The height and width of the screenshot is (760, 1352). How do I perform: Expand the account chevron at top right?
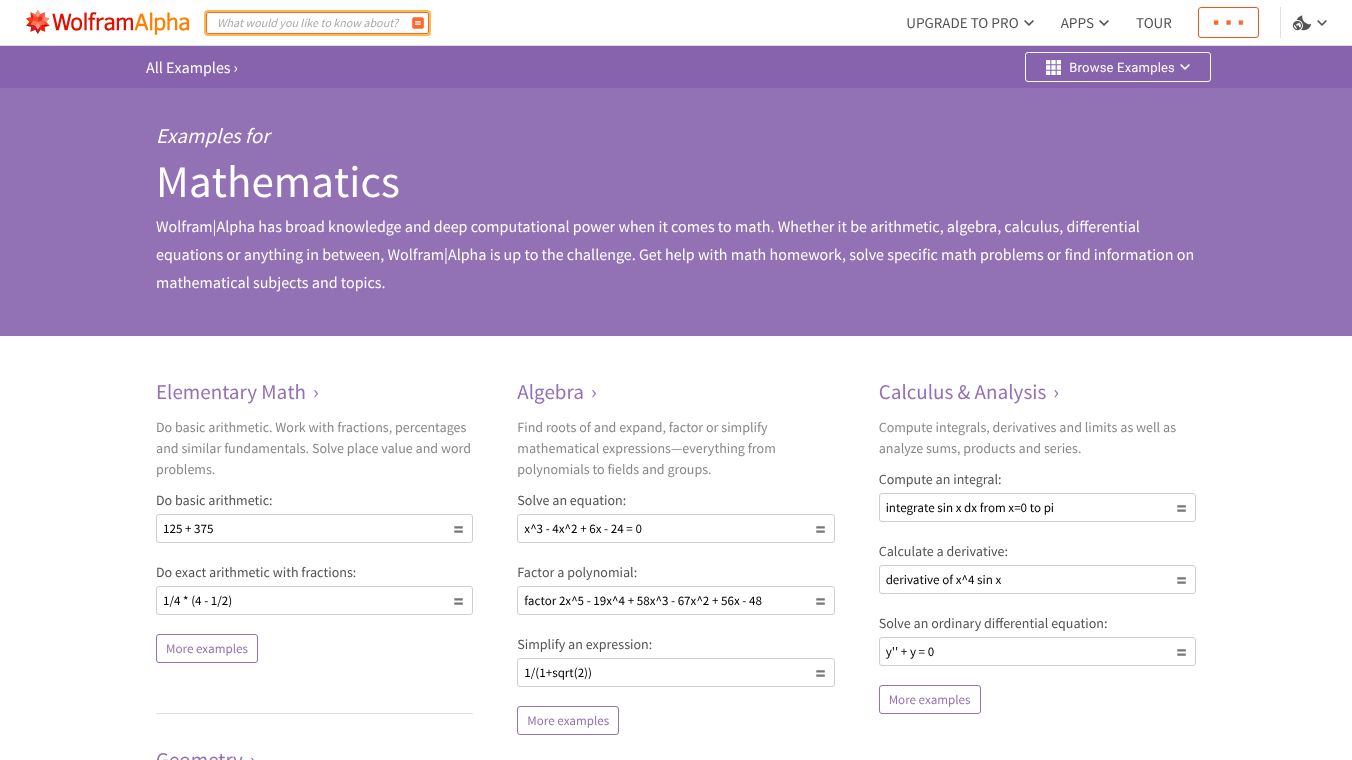[x=1322, y=22]
